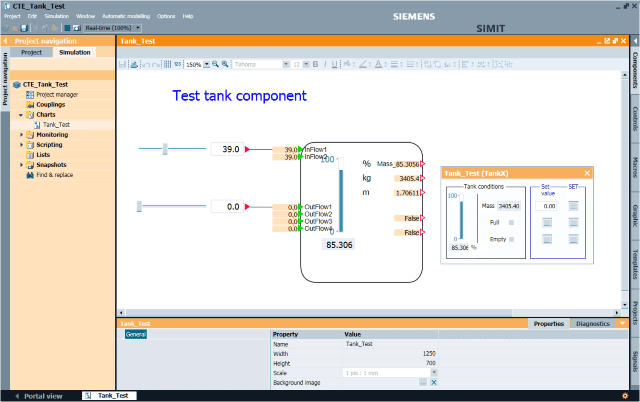The height and width of the screenshot is (402, 640).
Task: Expand the Monitoring tree node
Action: pyautogui.click(x=21, y=134)
